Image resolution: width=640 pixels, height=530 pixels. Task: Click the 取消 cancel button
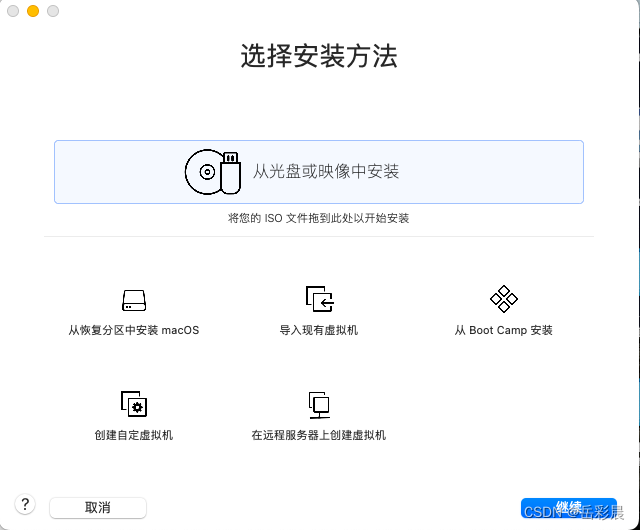click(98, 508)
